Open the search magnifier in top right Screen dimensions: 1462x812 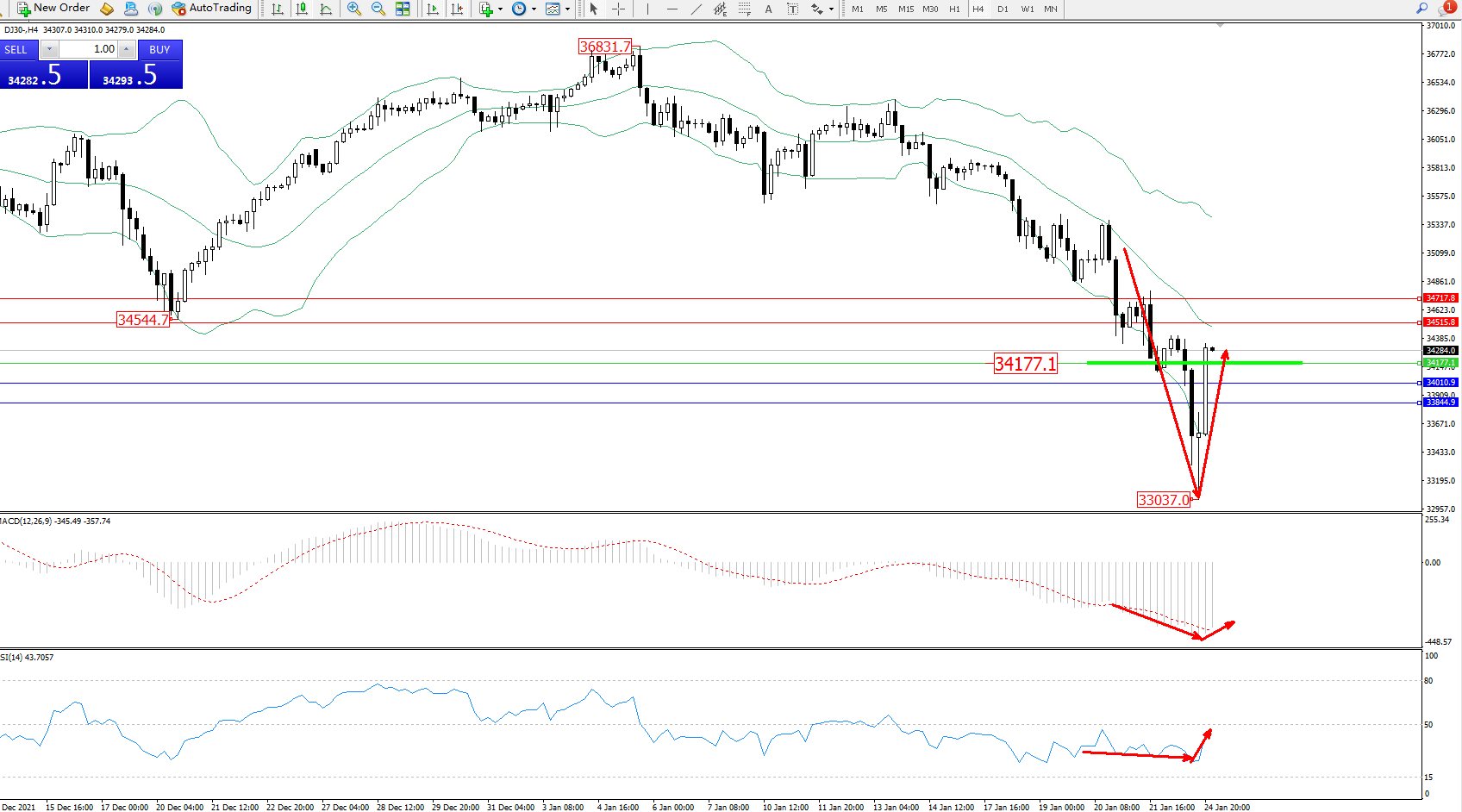(x=1421, y=9)
